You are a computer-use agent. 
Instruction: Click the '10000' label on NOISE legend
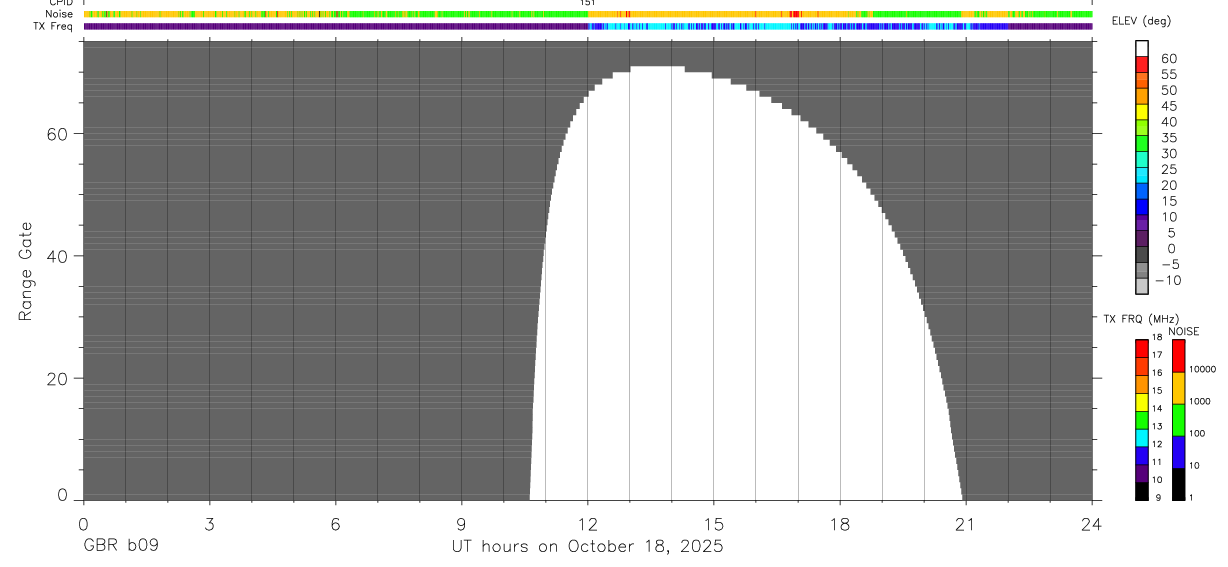[x=1202, y=369]
